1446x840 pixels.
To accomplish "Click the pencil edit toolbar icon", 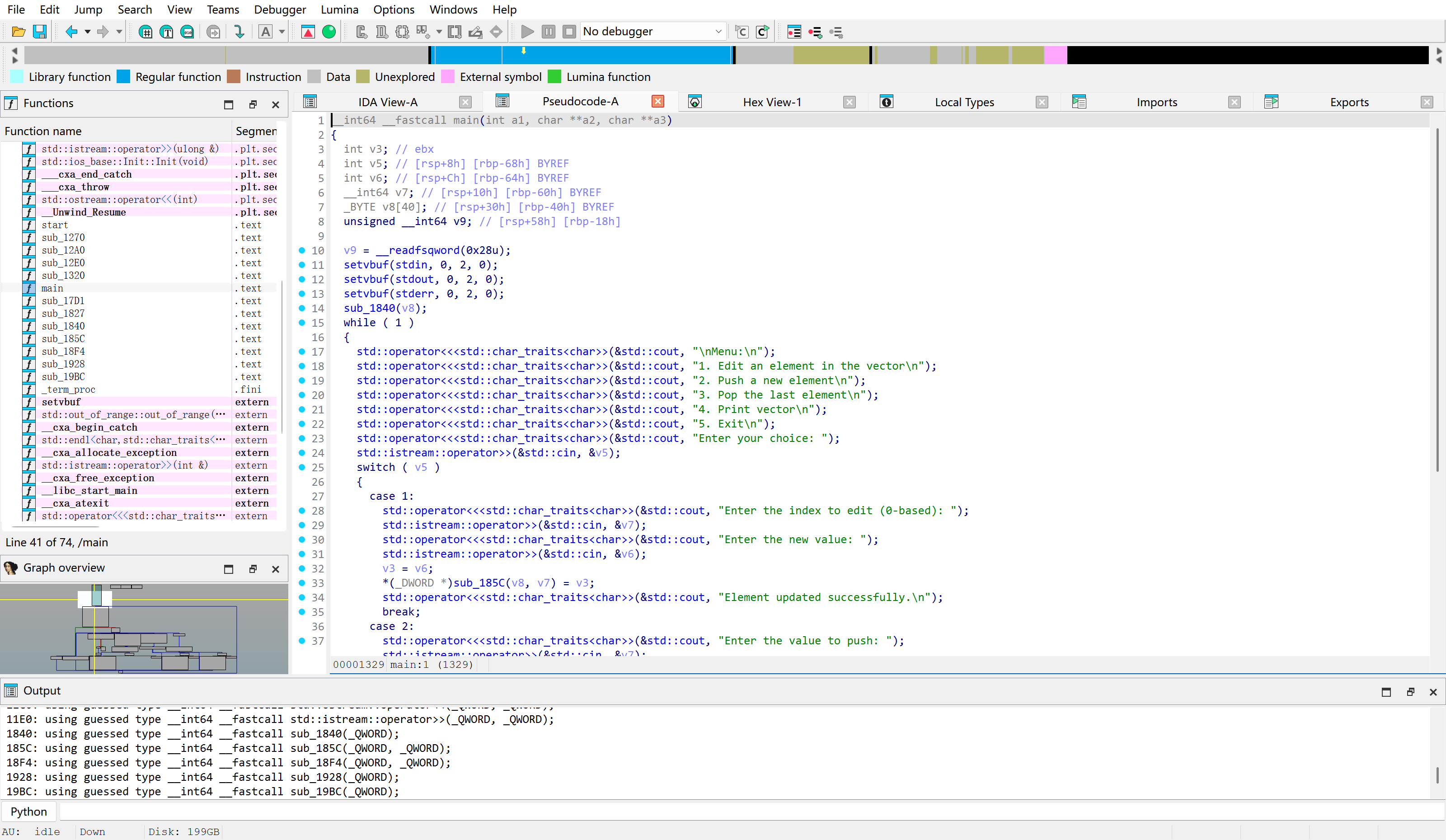I will coord(475,32).
